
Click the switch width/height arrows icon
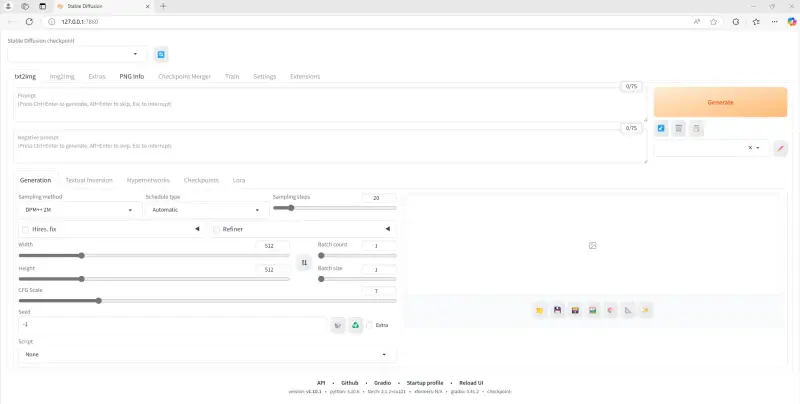click(304, 262)
